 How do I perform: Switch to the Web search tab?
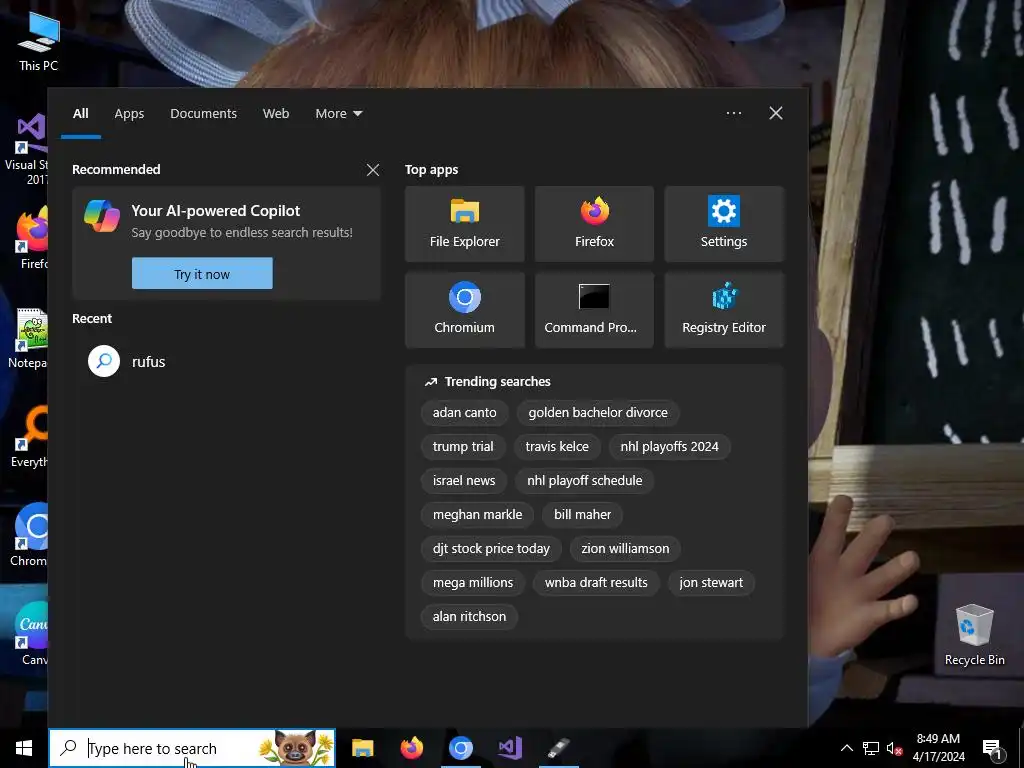tap(276, 113)
